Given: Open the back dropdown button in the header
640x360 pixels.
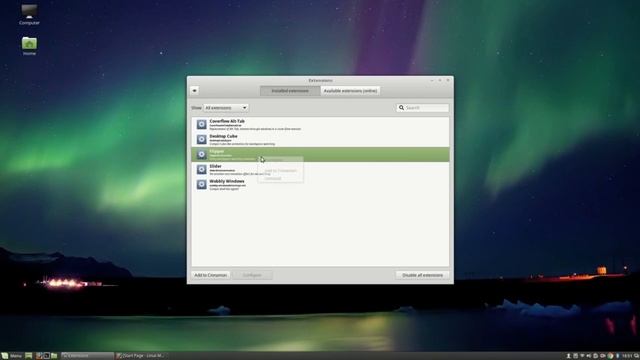Looking at the screenshot, I should pyautogui.click(x=195, y=91).
